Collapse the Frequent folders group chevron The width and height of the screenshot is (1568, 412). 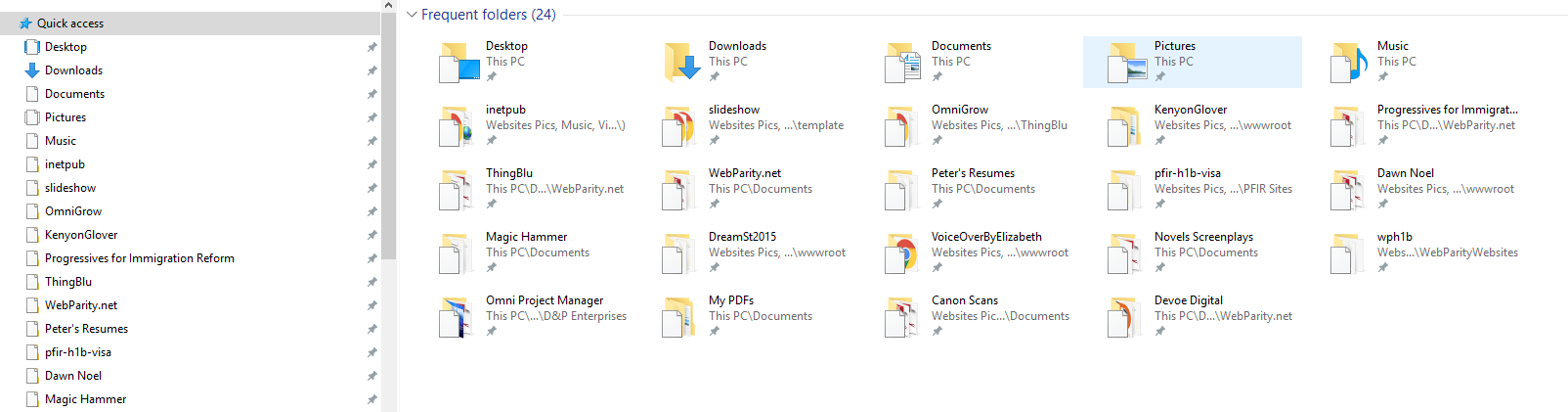(x=413, y=15)
